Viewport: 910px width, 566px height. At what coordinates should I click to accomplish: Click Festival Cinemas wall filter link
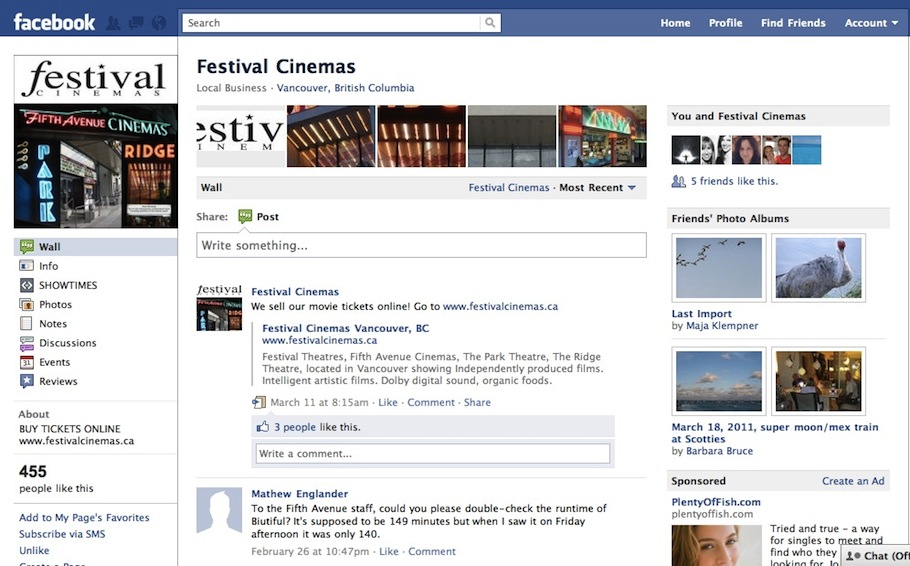pos(508,188)
